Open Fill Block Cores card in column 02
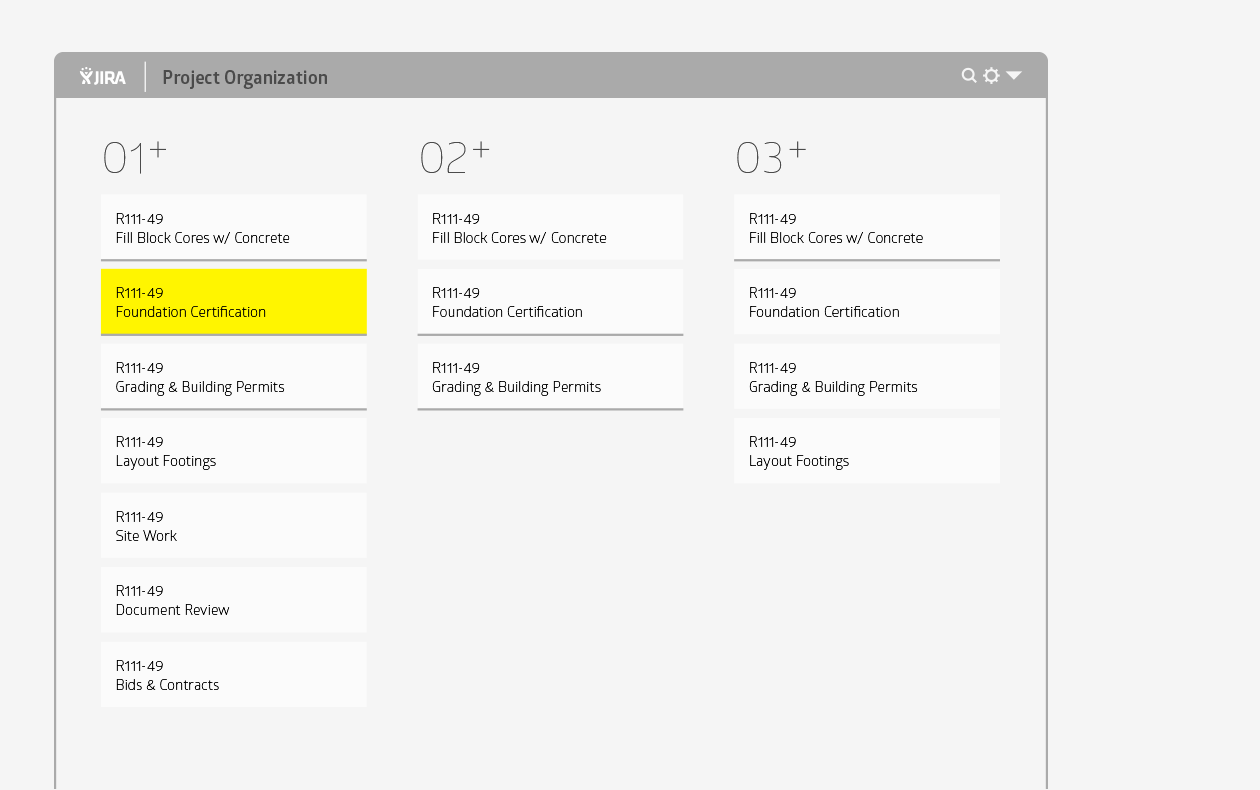 pos(550,228)
